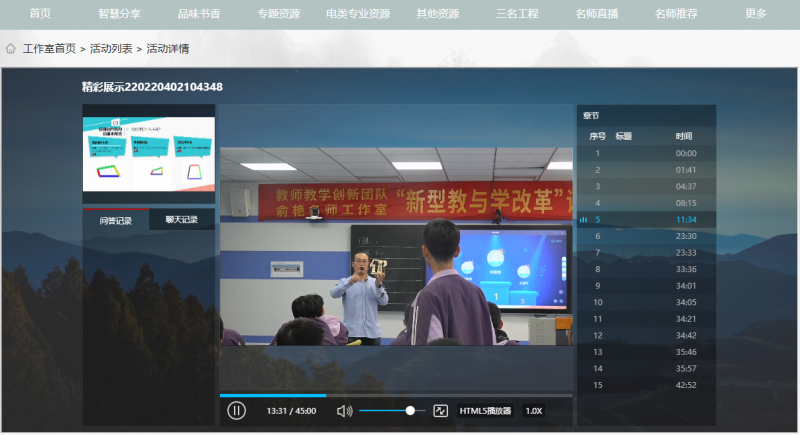Switch to the 问答记录 tab

point(116,220)
